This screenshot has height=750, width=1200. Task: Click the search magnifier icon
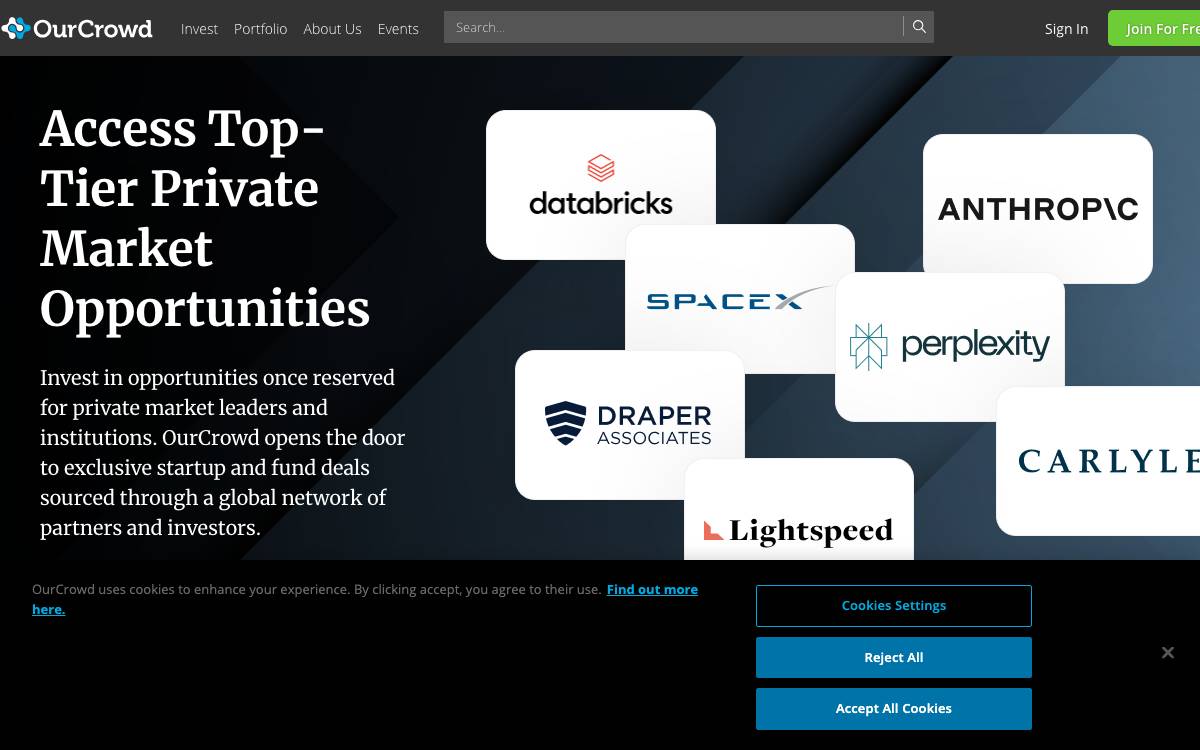(919, 27)
